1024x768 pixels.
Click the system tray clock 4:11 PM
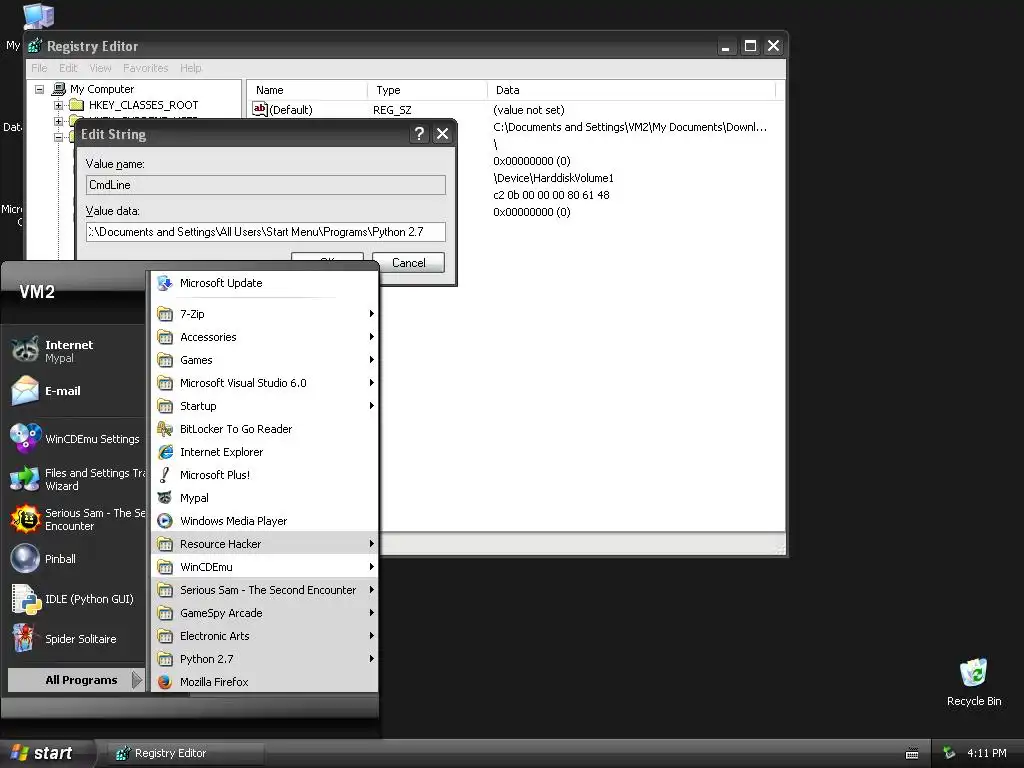(x=986, y=753)
